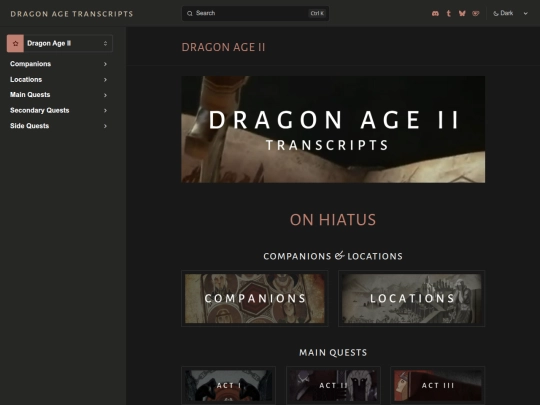Open Locations in the sidebar
Image resolution: width=540 pixels, height=405 pixels.
[x=26, y=80]
